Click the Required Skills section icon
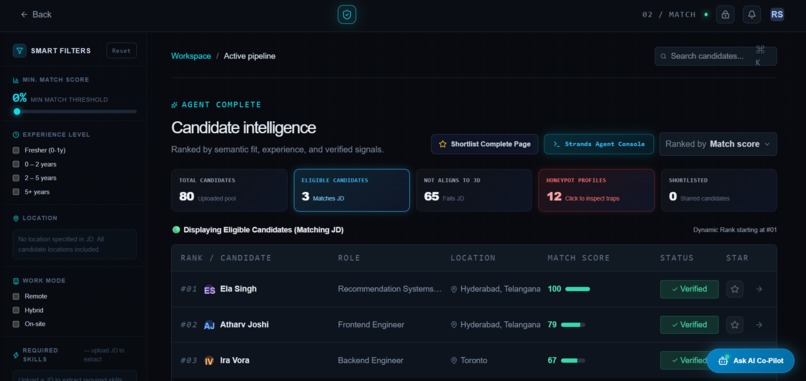806x381 pixels. [x=16, y=354]
